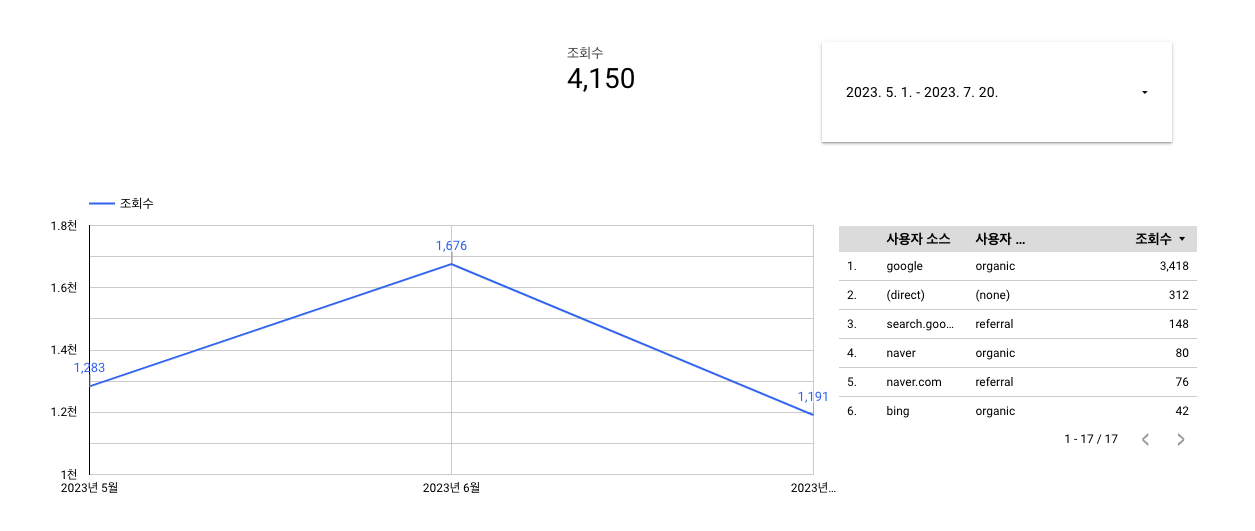This screenshot has width=1255, height=531.
Task: Click the 2023년 6월 axis label
Action: [x=451, y=488]
